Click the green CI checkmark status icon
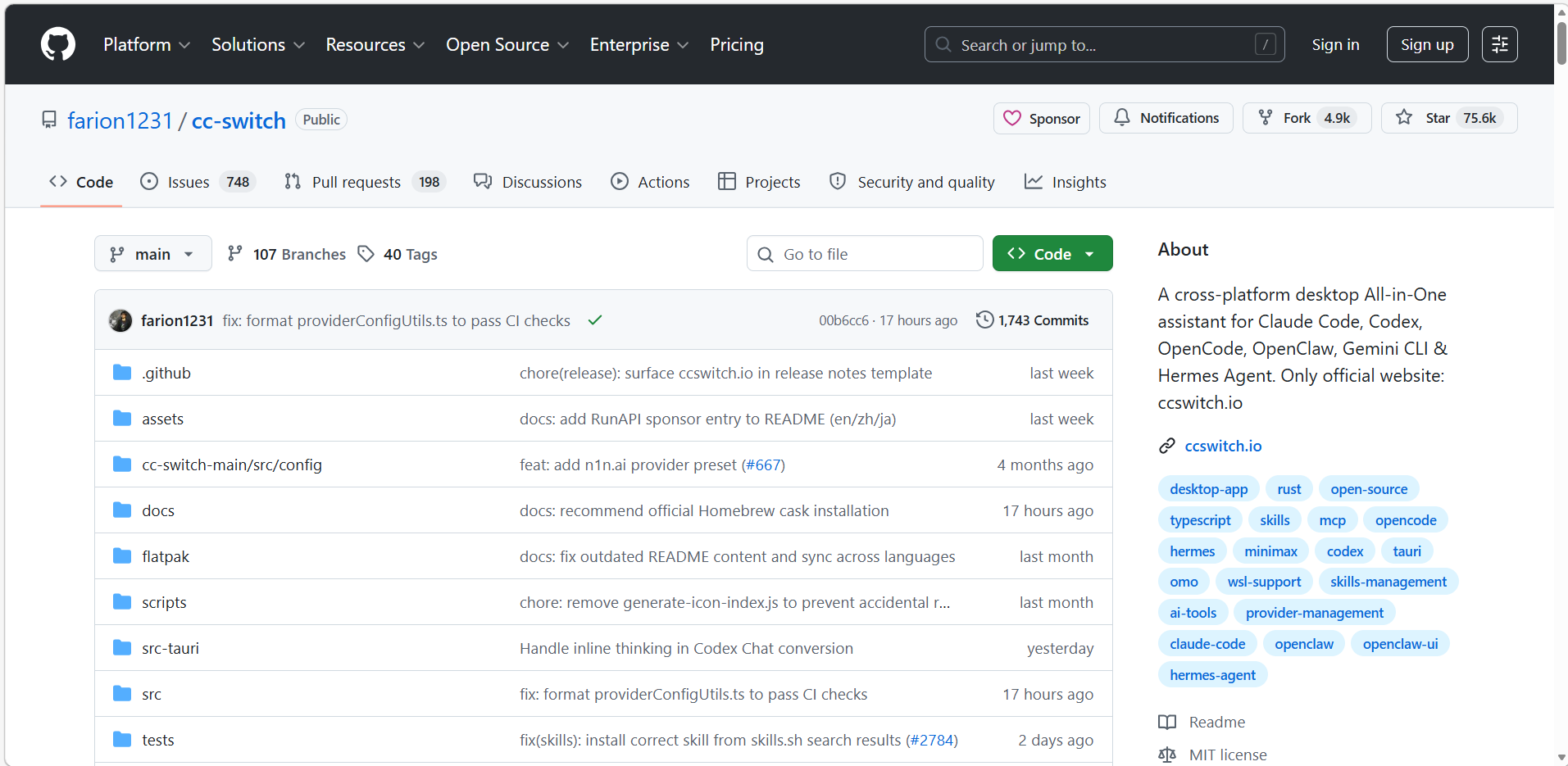The height and width of the screenshot is (766, 1568). click(x=595, y=320)
